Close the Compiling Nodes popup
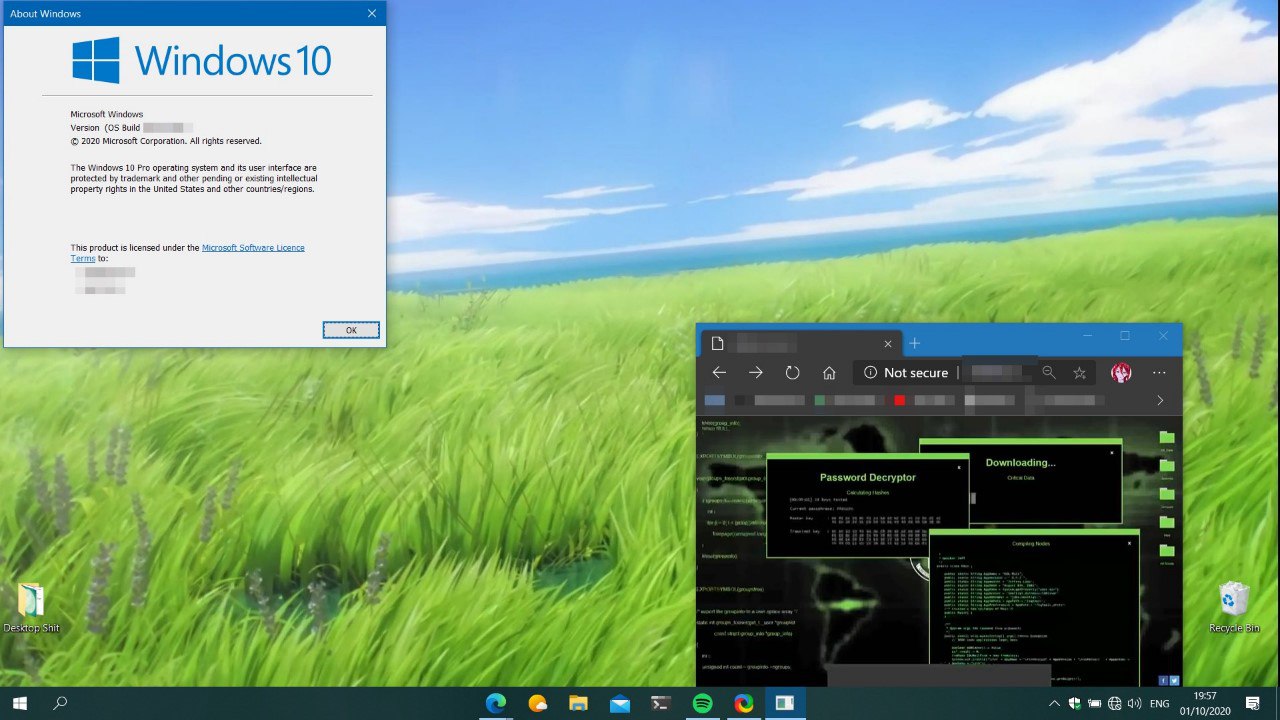Screen dimensions: 1280x720 point(1130,543)
